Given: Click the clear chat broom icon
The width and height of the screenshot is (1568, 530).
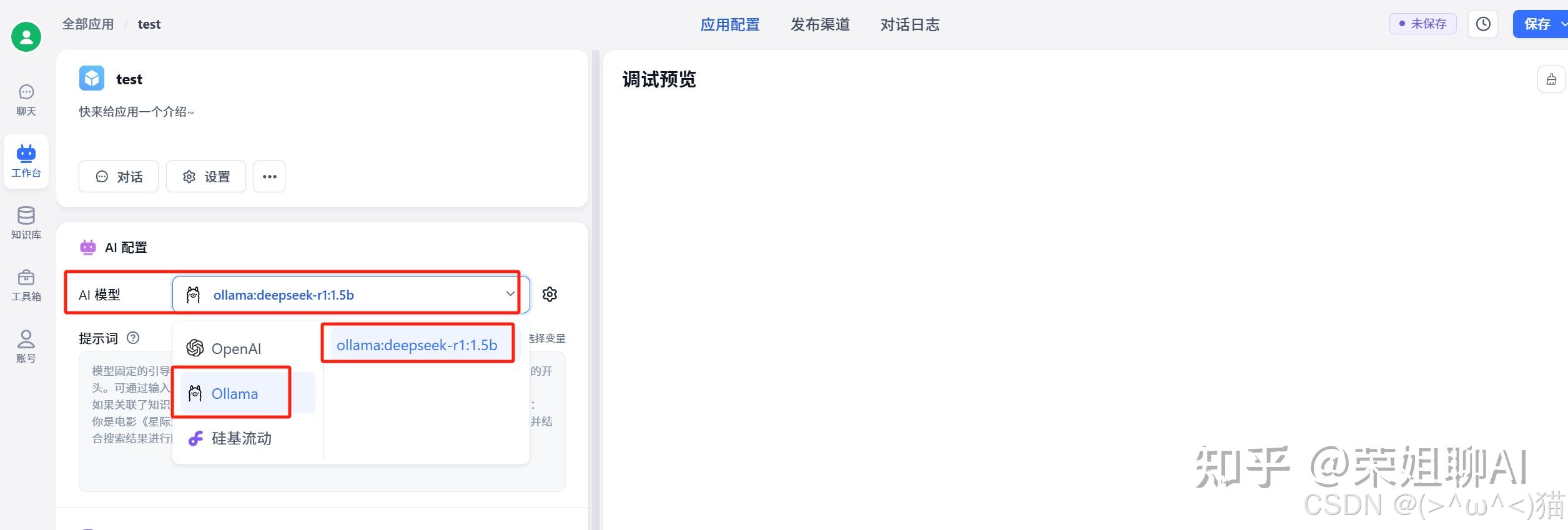Looking at the screenshot, I should point(1551,79).
